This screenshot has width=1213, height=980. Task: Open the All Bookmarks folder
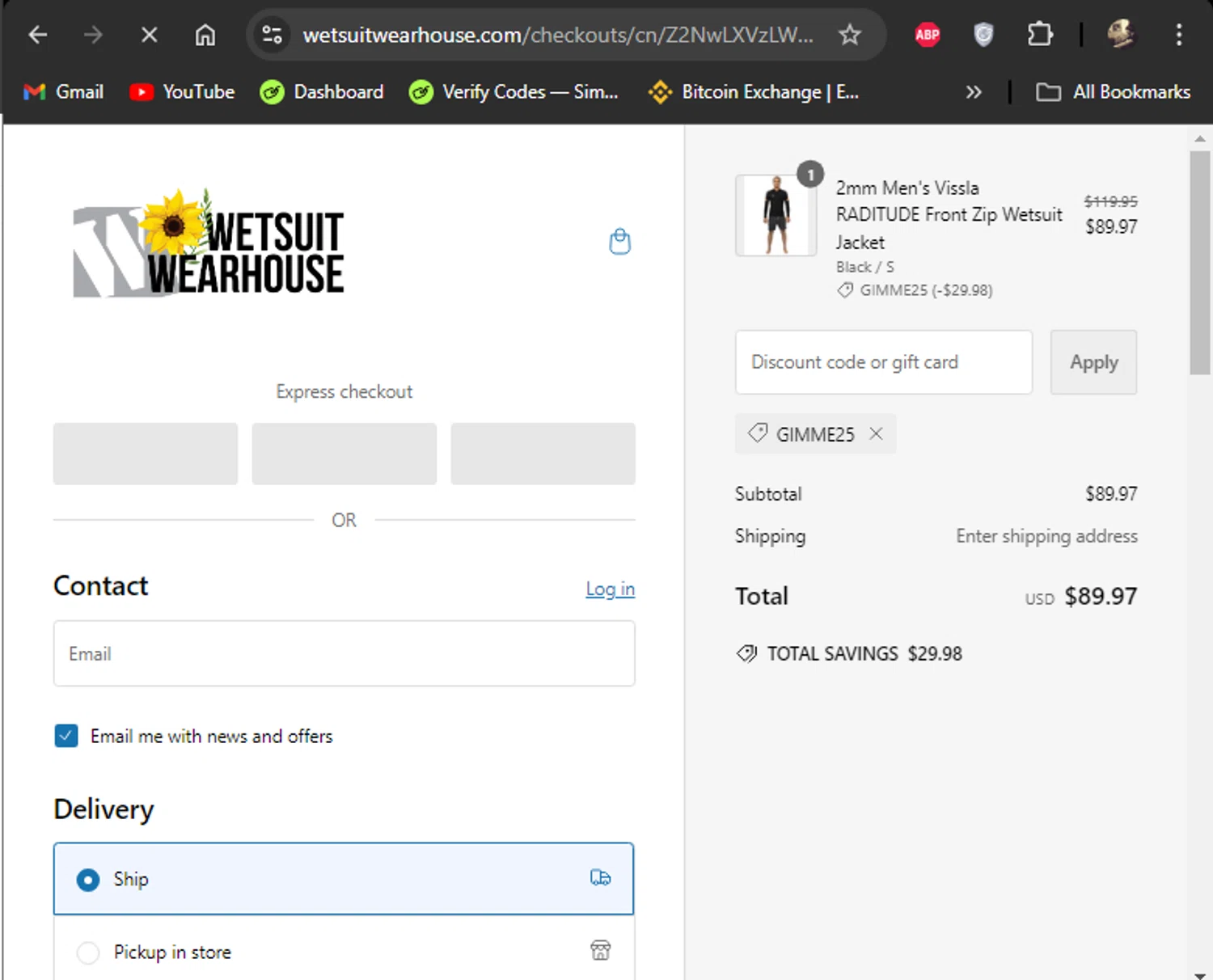pyautogui.click(x=1114, y=92)
